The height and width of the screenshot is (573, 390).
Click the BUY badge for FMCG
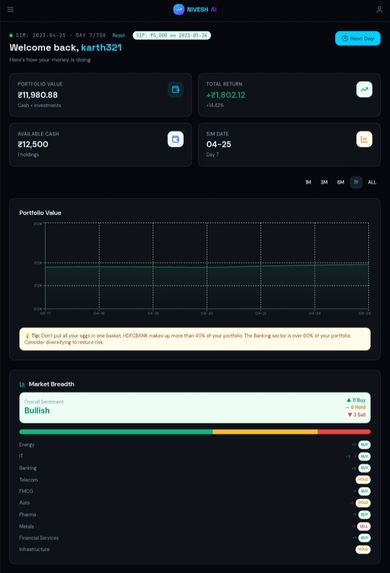[x=364, y=491]
